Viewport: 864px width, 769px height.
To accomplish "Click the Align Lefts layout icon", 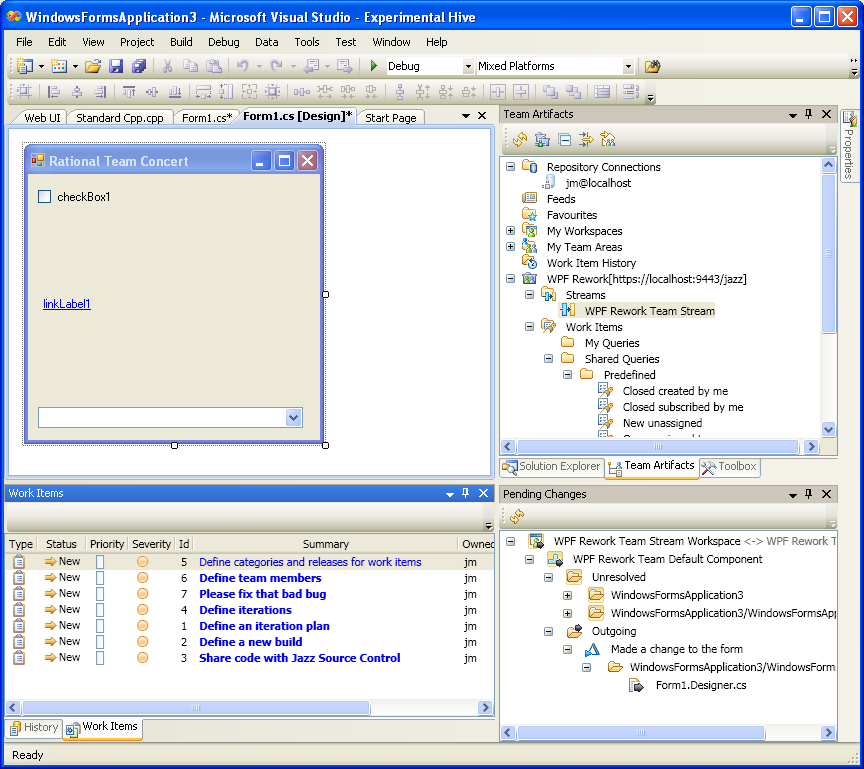I will tap(53, 91).
